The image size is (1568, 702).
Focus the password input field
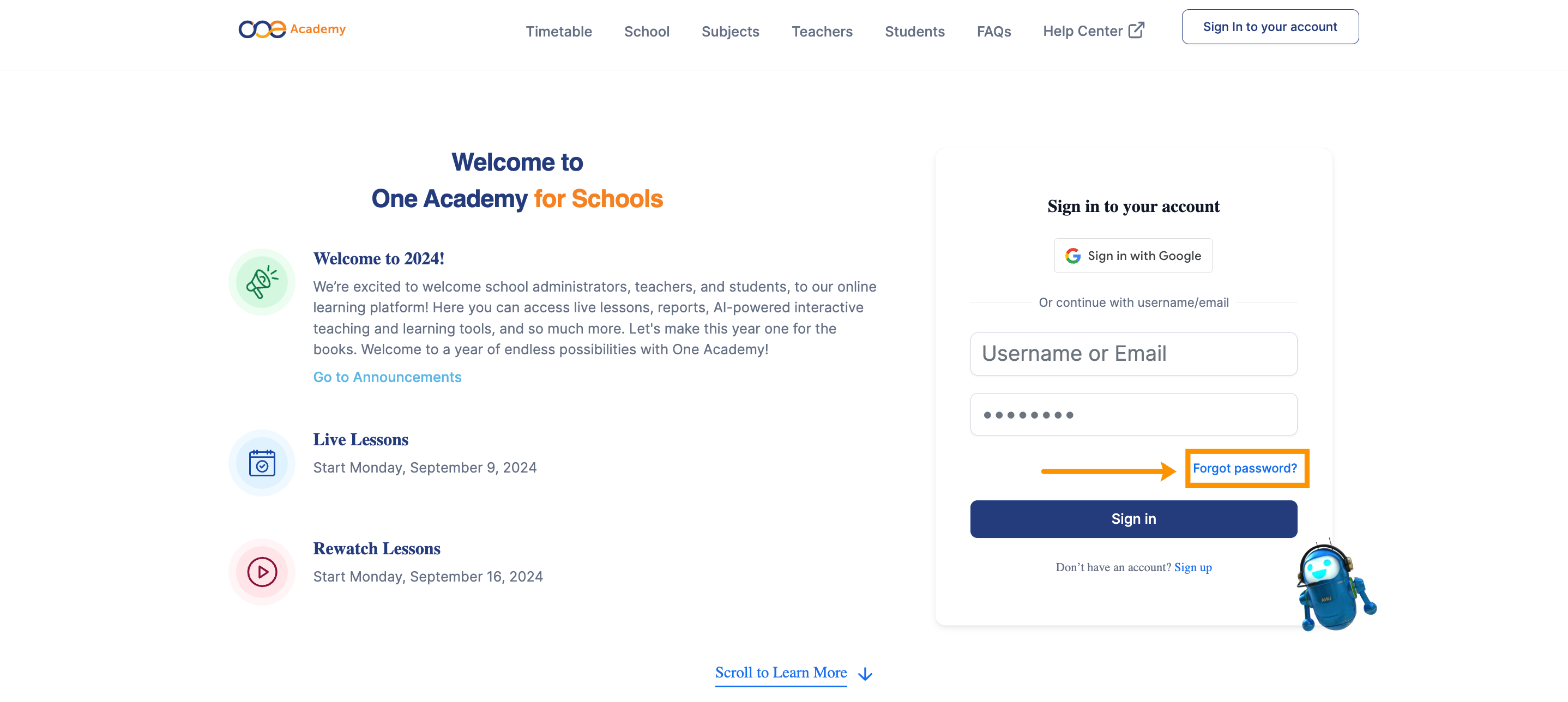(x=1133, y=415)
